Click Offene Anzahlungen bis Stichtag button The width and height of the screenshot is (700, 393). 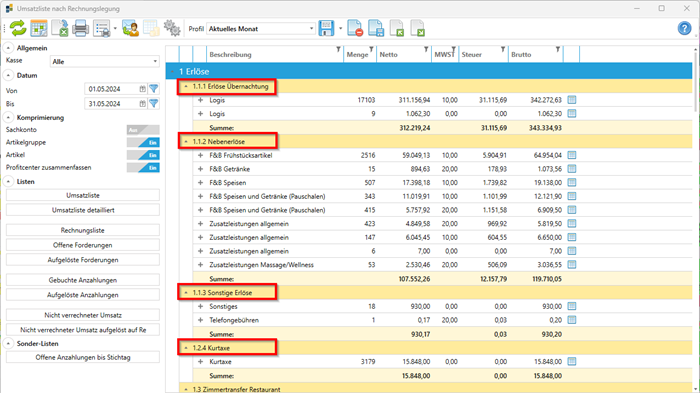(83, 357)
